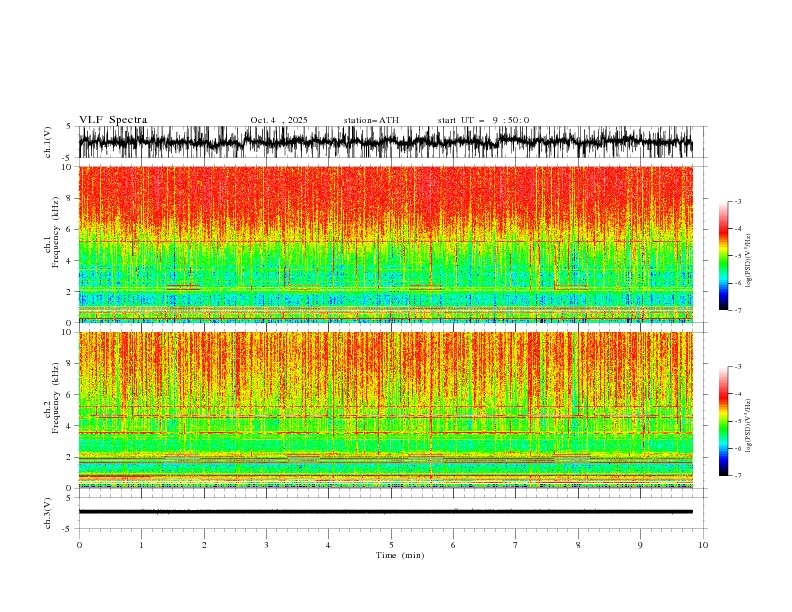
Task: Click the "5" tick on ch.3(V) axis
Action: point(69,498)
